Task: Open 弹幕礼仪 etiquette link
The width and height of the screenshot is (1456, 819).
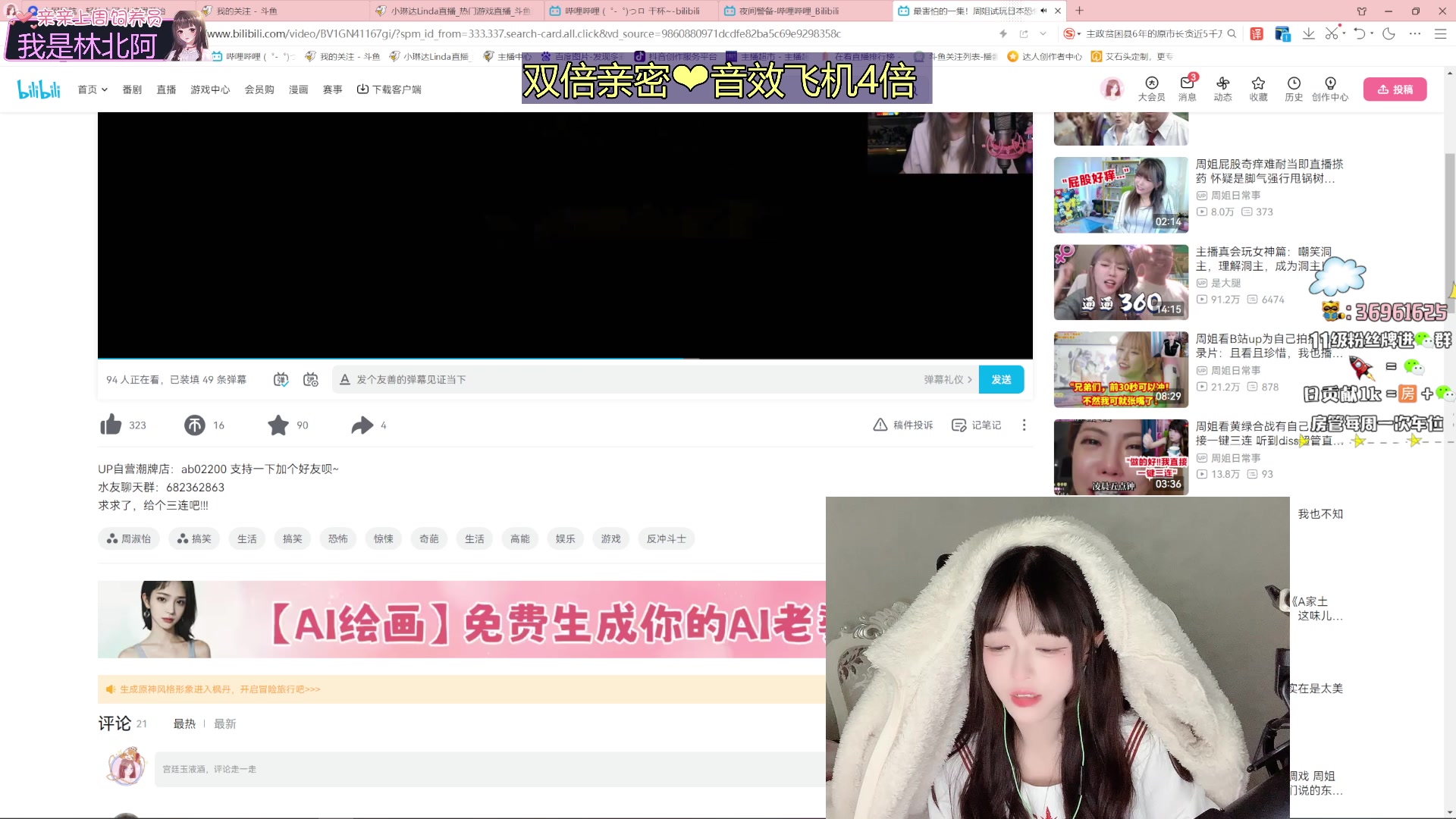Action: pos(947,379)
